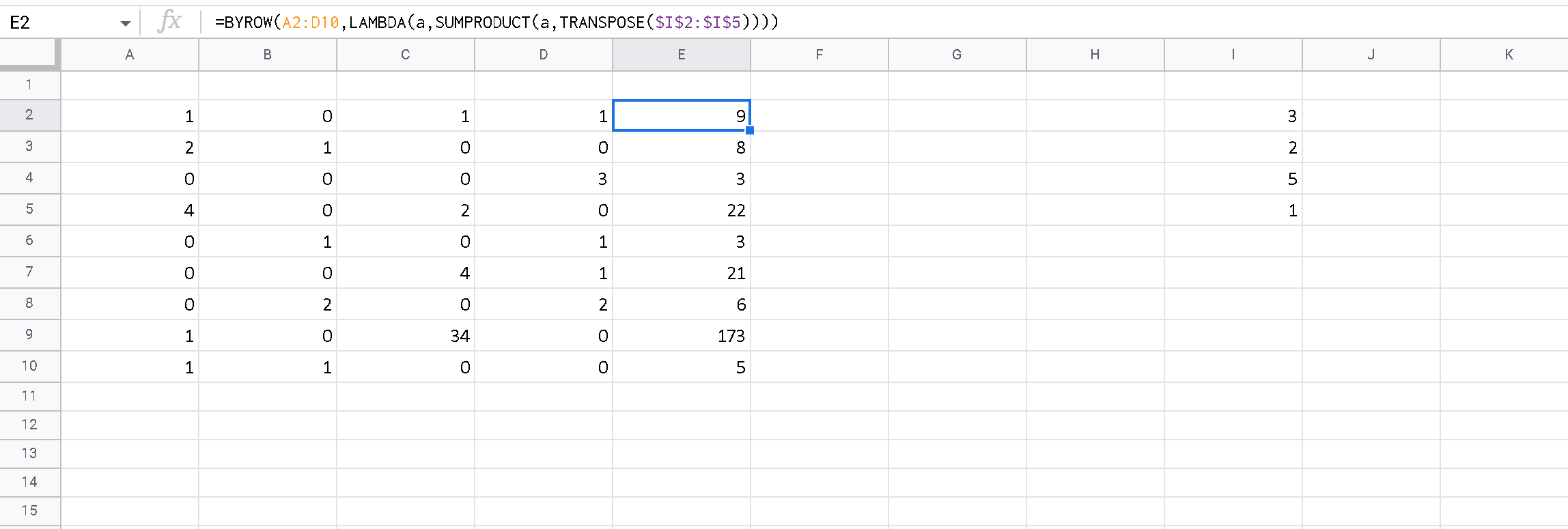This screenshot has height=529, width=1568.
Task: Select column D header
Action: click(x=544, y=55)
